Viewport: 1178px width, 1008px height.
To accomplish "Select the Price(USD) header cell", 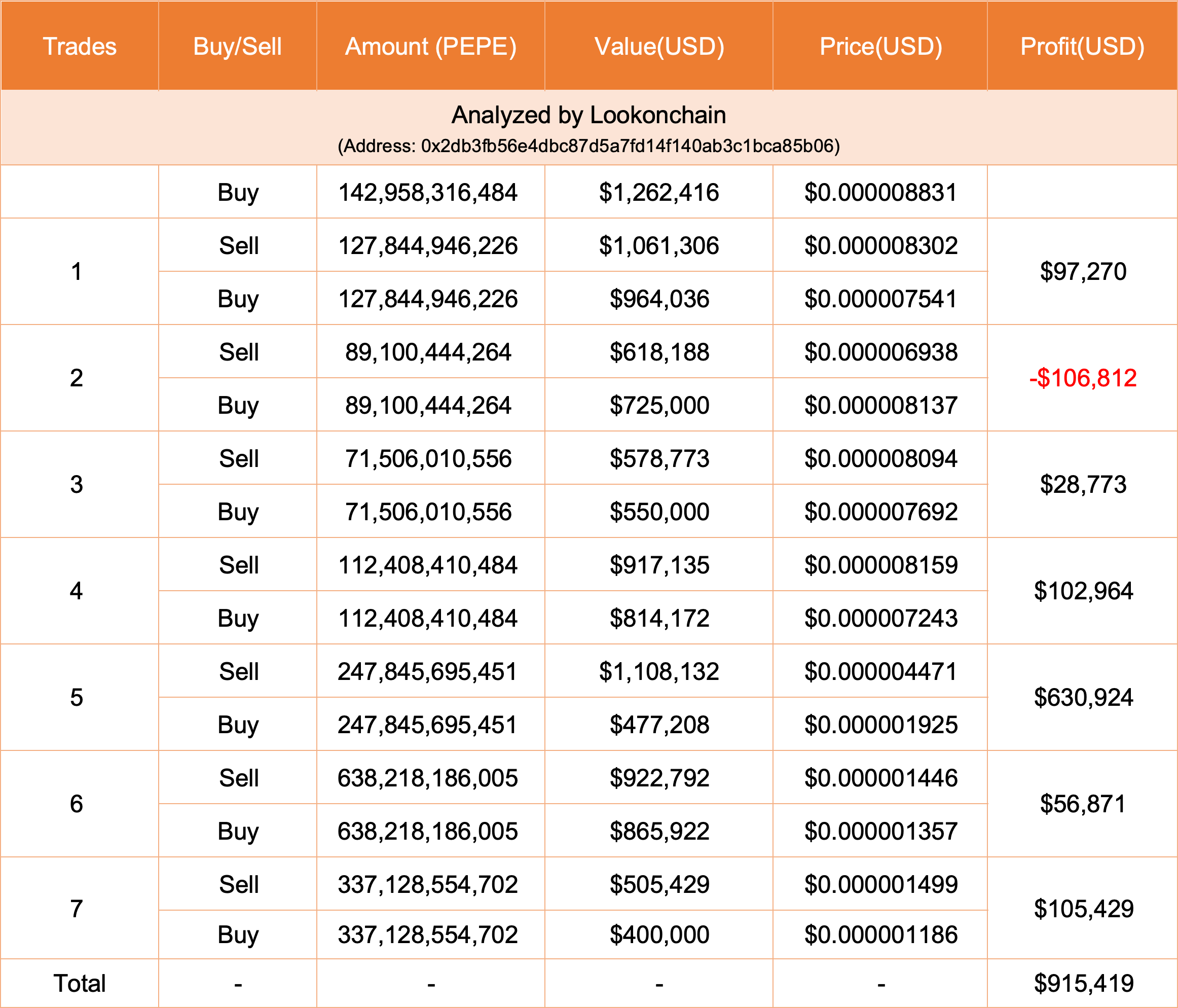I will [880, 47].
